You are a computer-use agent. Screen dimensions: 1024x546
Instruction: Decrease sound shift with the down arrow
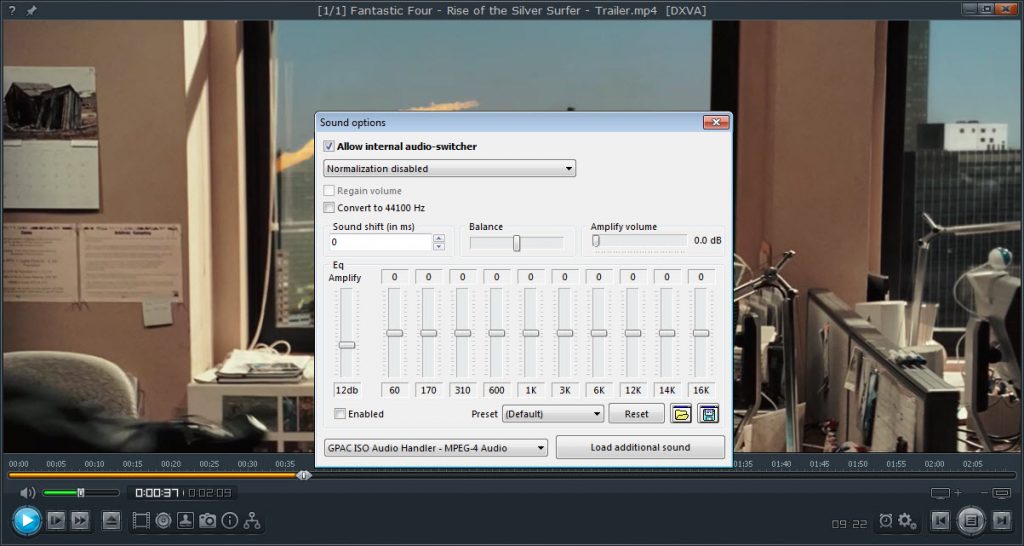[439, 246]
